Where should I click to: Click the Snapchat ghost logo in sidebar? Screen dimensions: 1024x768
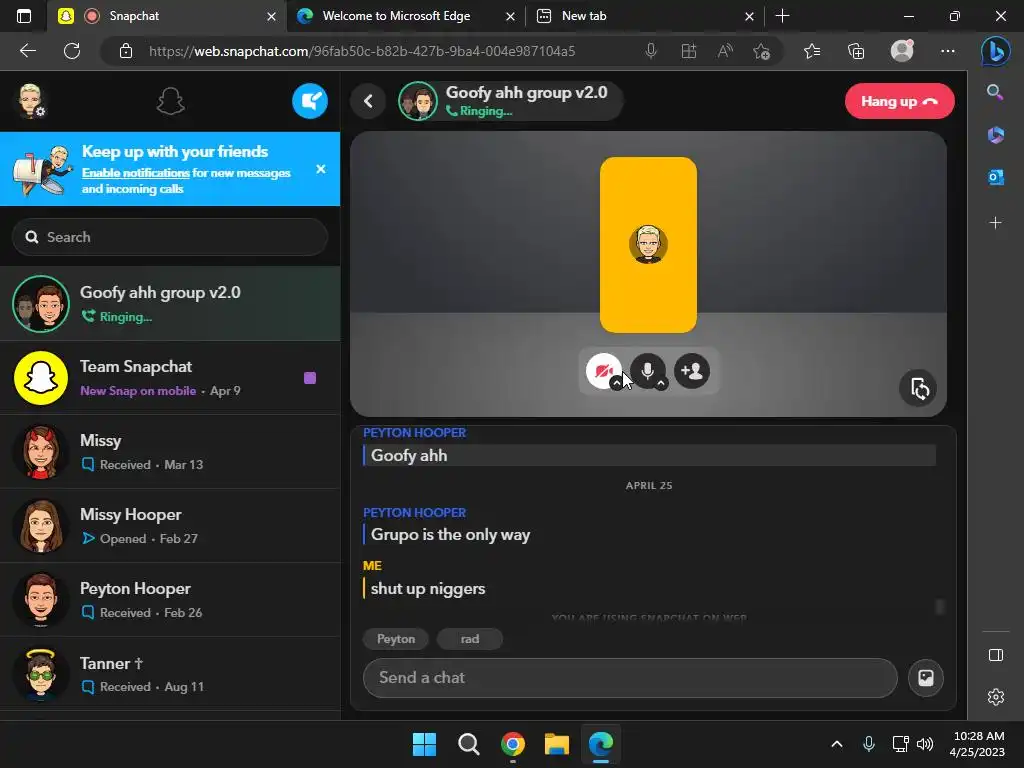(x=170, y=101)
